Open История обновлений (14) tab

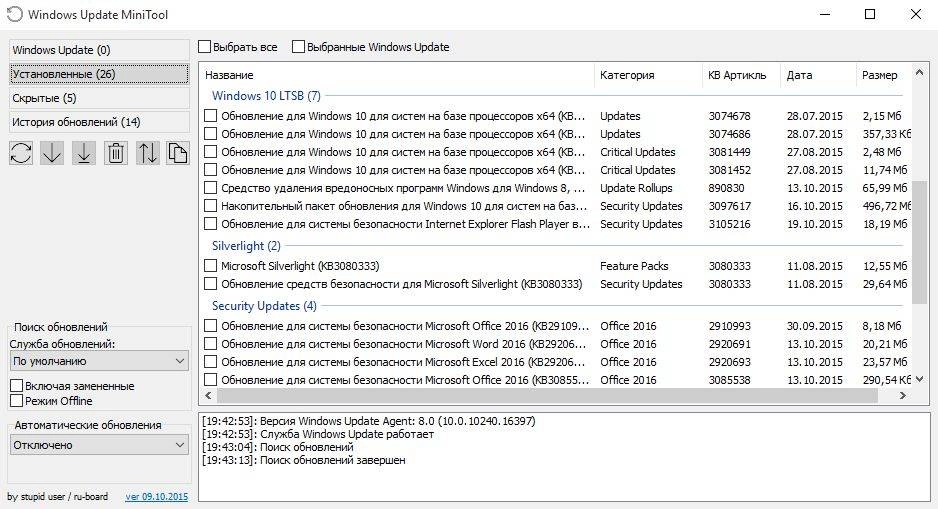[x=99, y=122]
